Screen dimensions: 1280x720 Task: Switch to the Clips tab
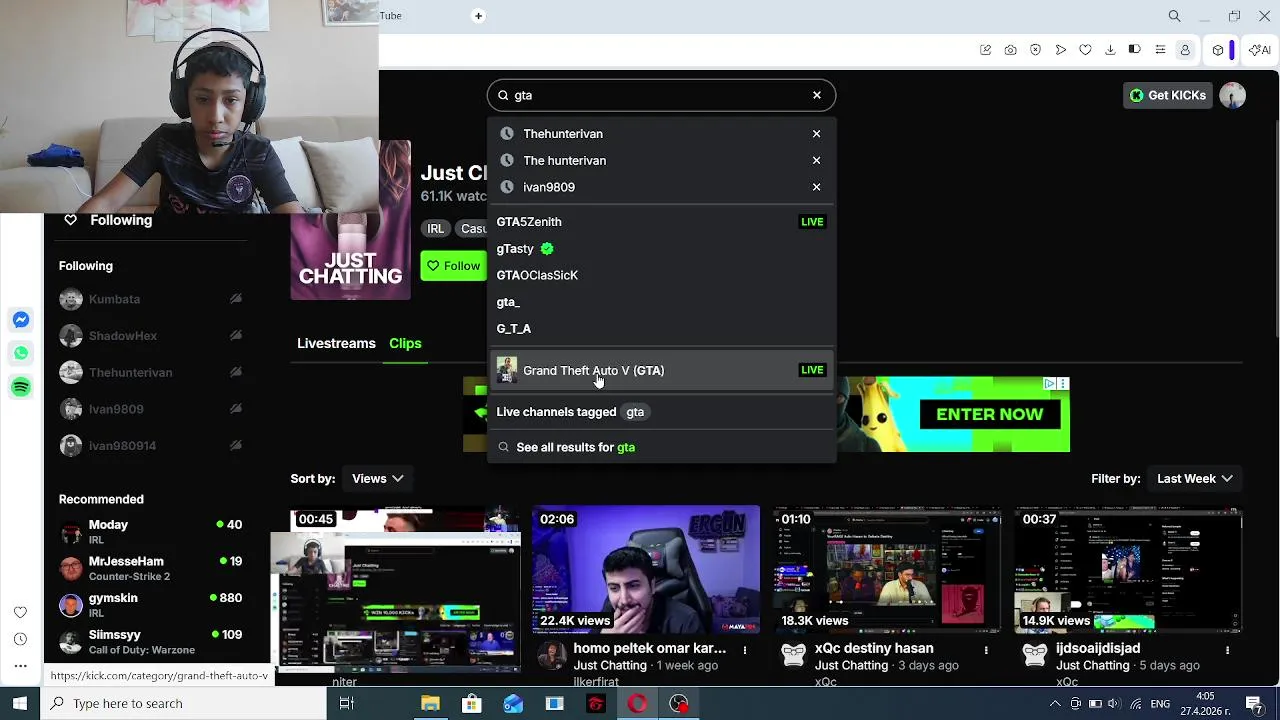[405, 343]
